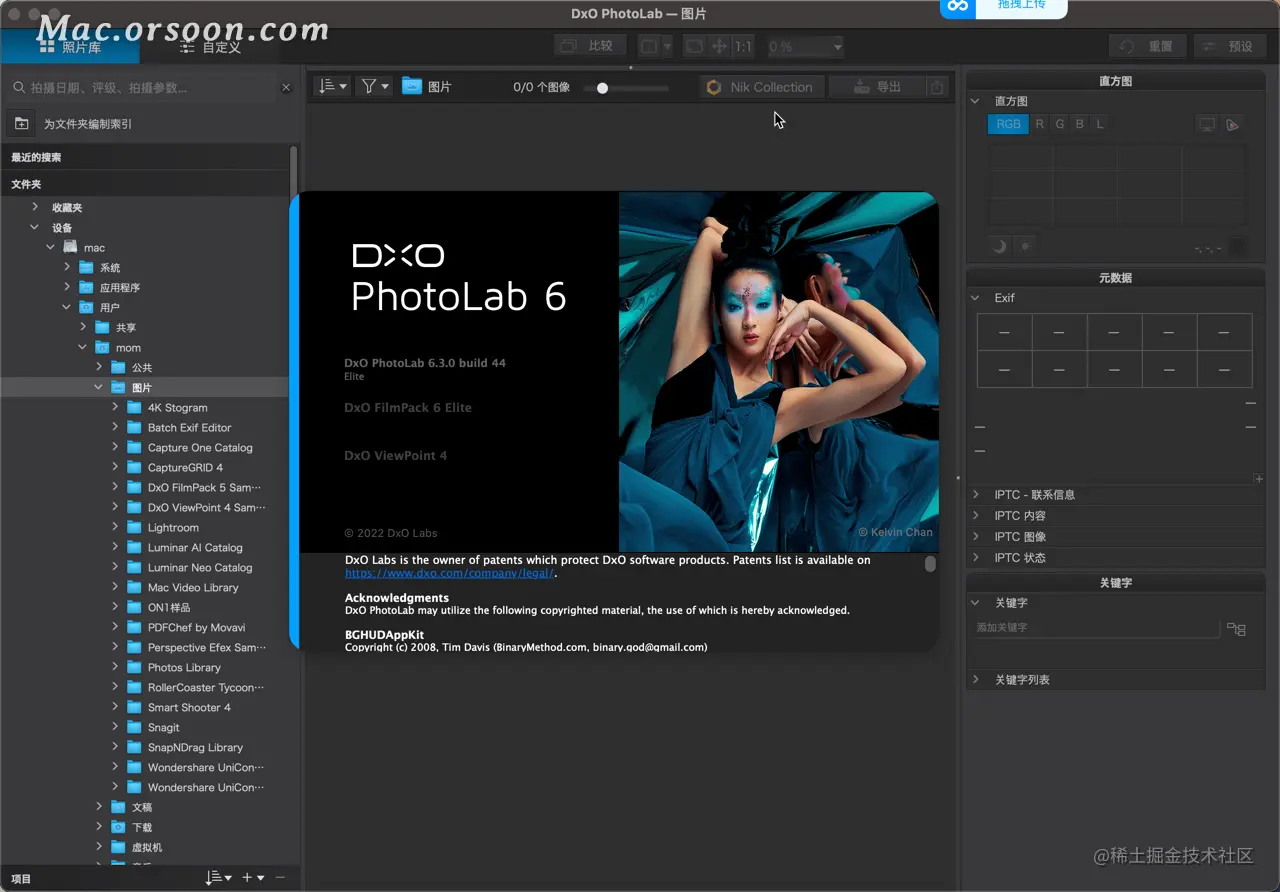
Task: Click the 导出 export button
Action: point(878,87)
